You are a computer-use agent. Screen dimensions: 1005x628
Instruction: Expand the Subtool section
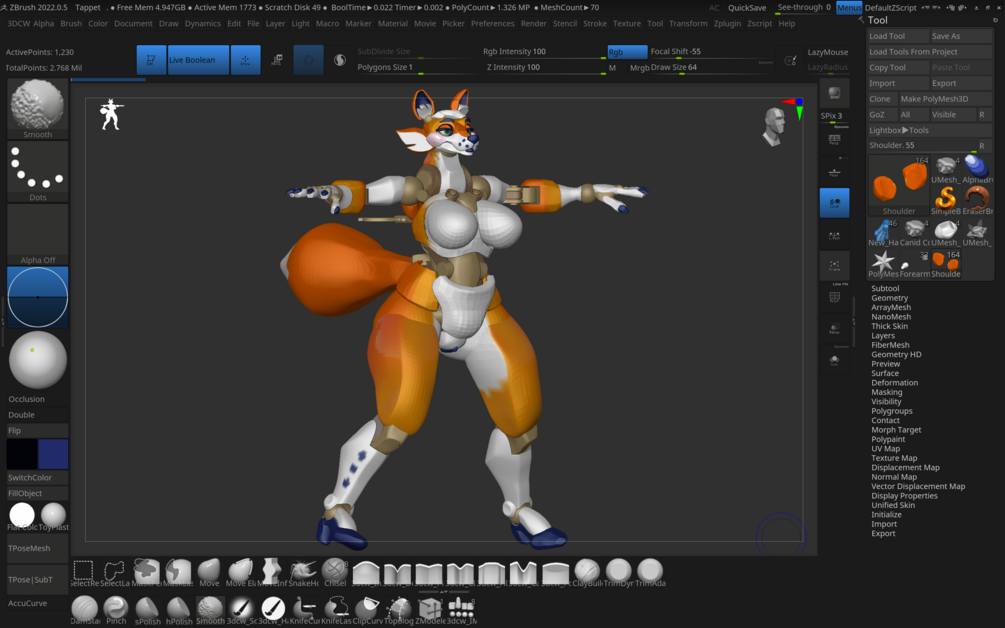tap(885, 288)
